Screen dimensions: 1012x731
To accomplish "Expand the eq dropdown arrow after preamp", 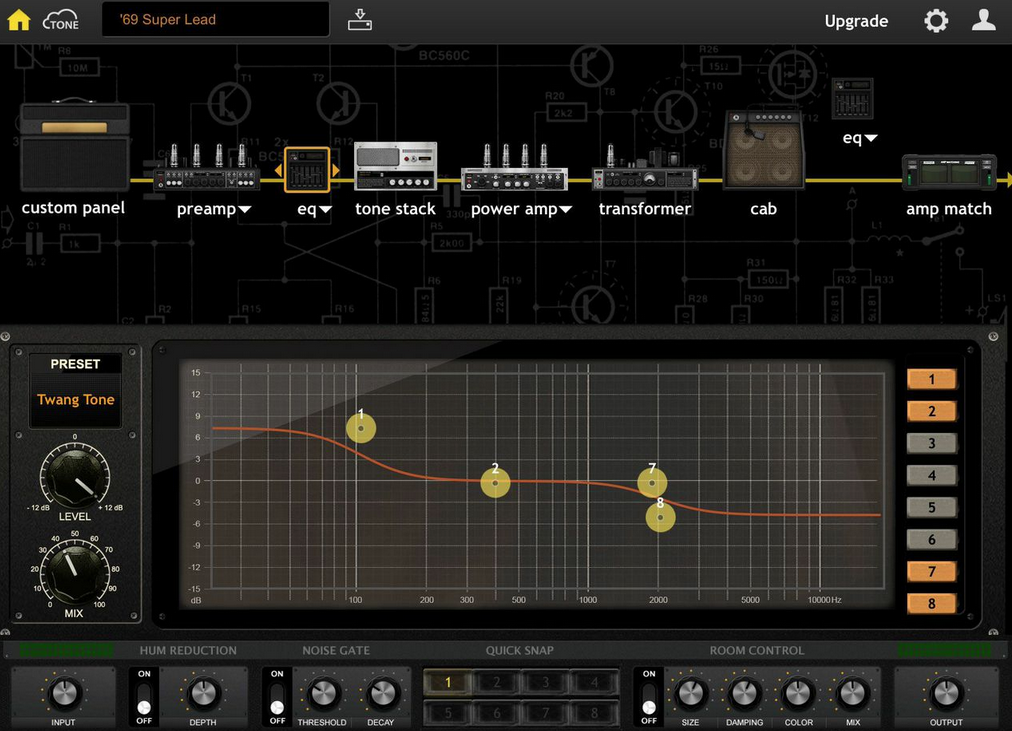I will (x=325, y=210).
